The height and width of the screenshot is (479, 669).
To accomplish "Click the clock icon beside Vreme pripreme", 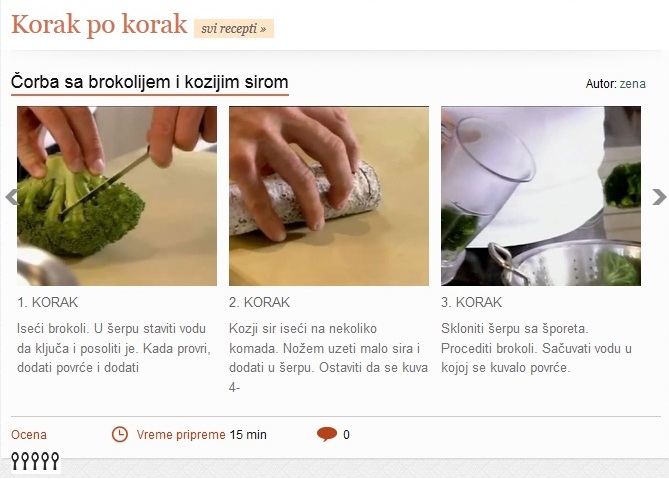I will (119, 435).
